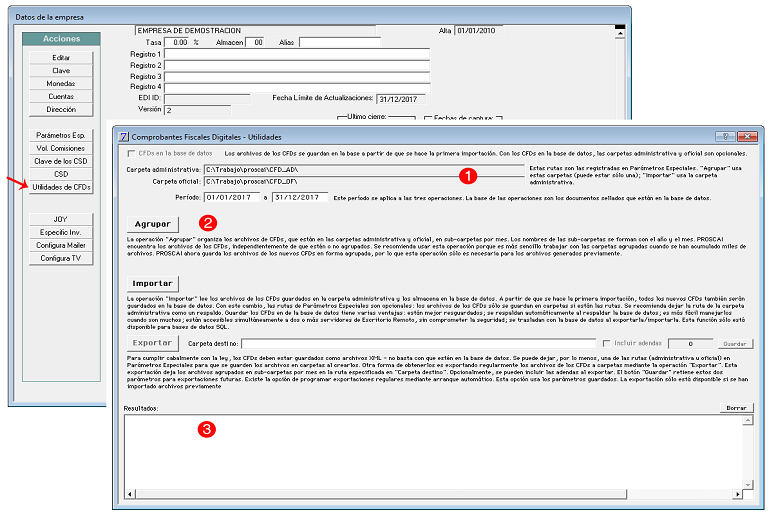
Task: Click the Agrupar button
Action: [153, 224]
